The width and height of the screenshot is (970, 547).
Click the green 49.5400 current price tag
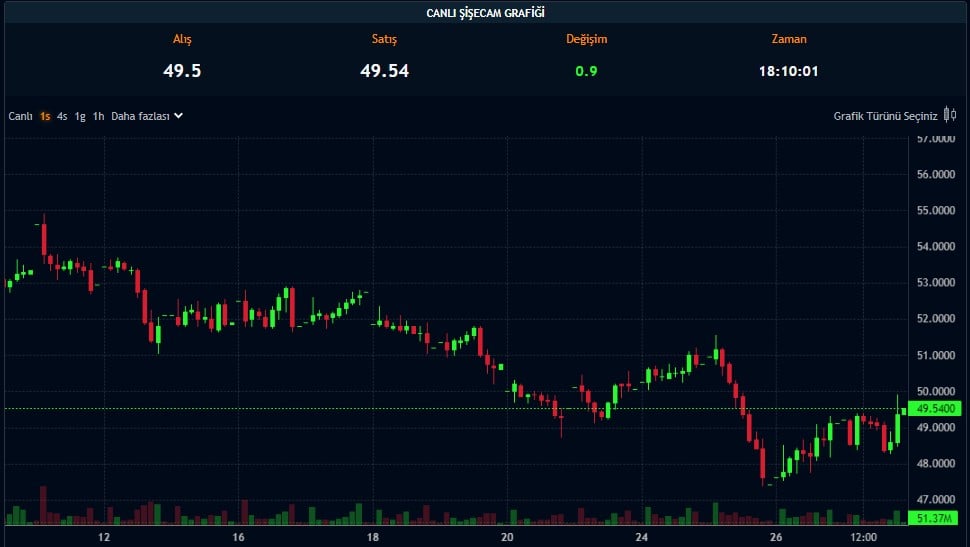[937, 409]
